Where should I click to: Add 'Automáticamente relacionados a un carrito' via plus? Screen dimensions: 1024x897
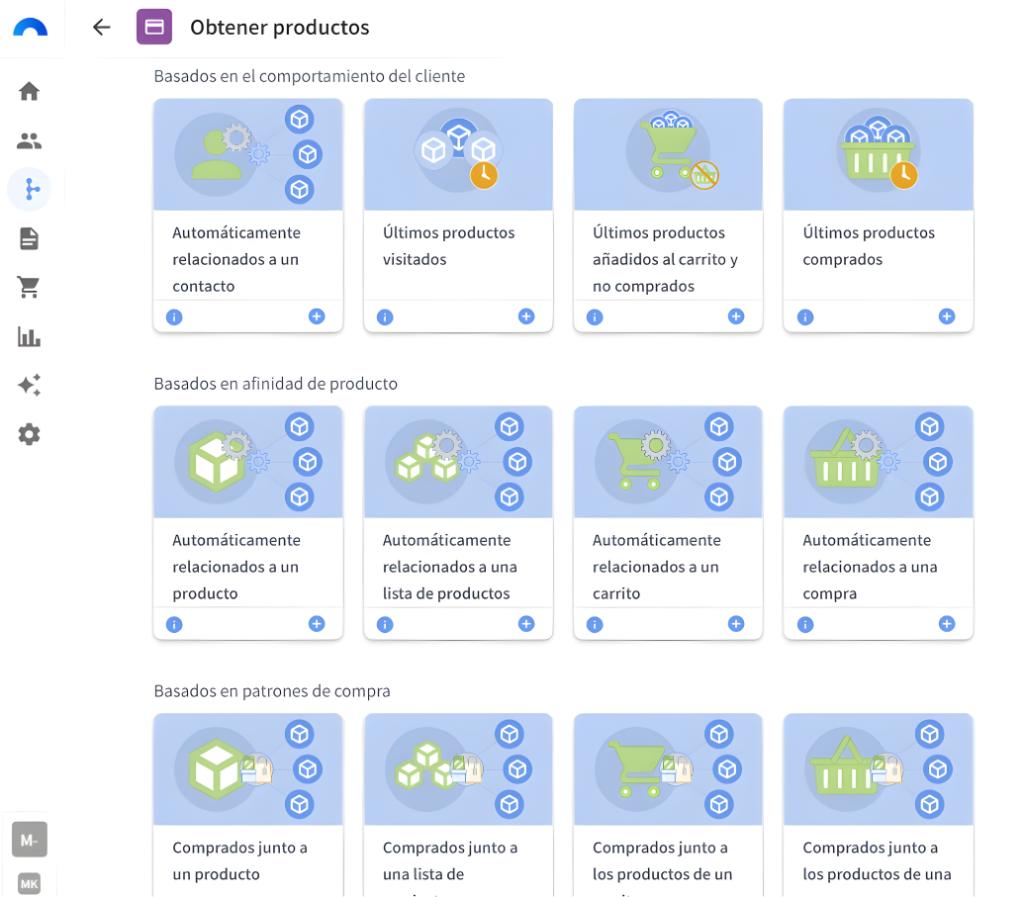[x=736, y=623]
